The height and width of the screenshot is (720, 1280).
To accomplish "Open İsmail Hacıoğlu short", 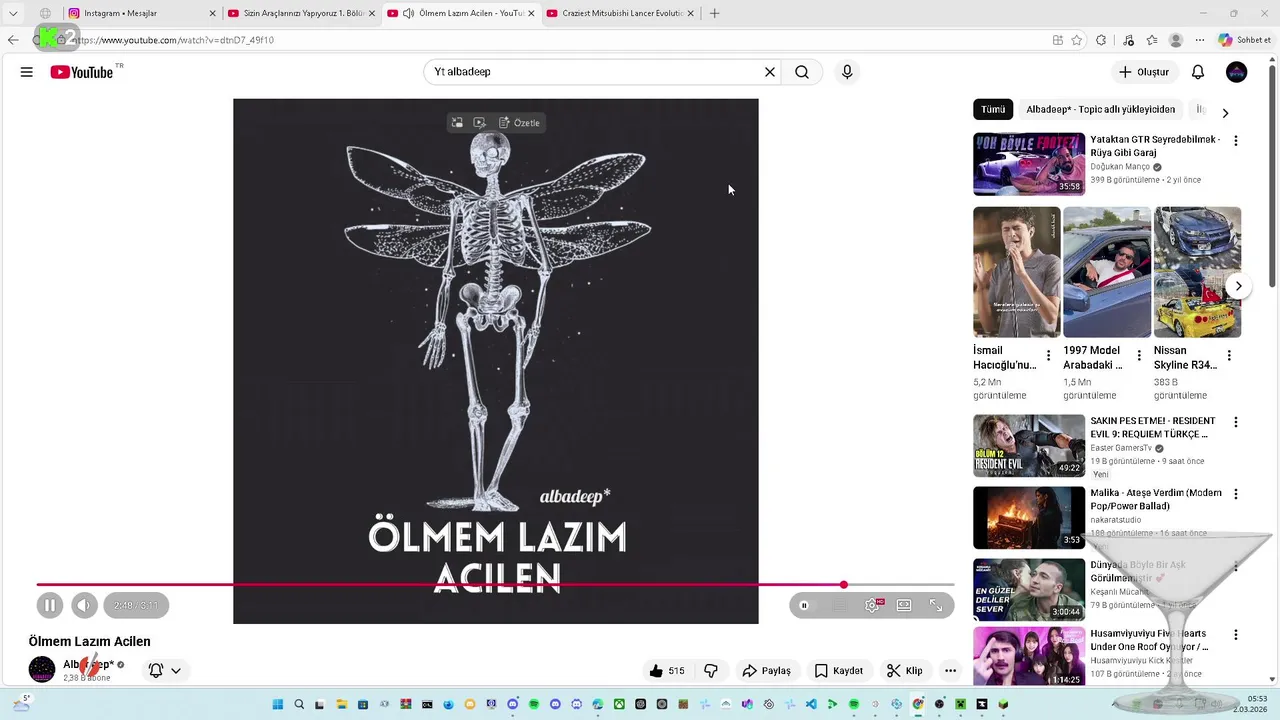I will tap(1017, 272).
